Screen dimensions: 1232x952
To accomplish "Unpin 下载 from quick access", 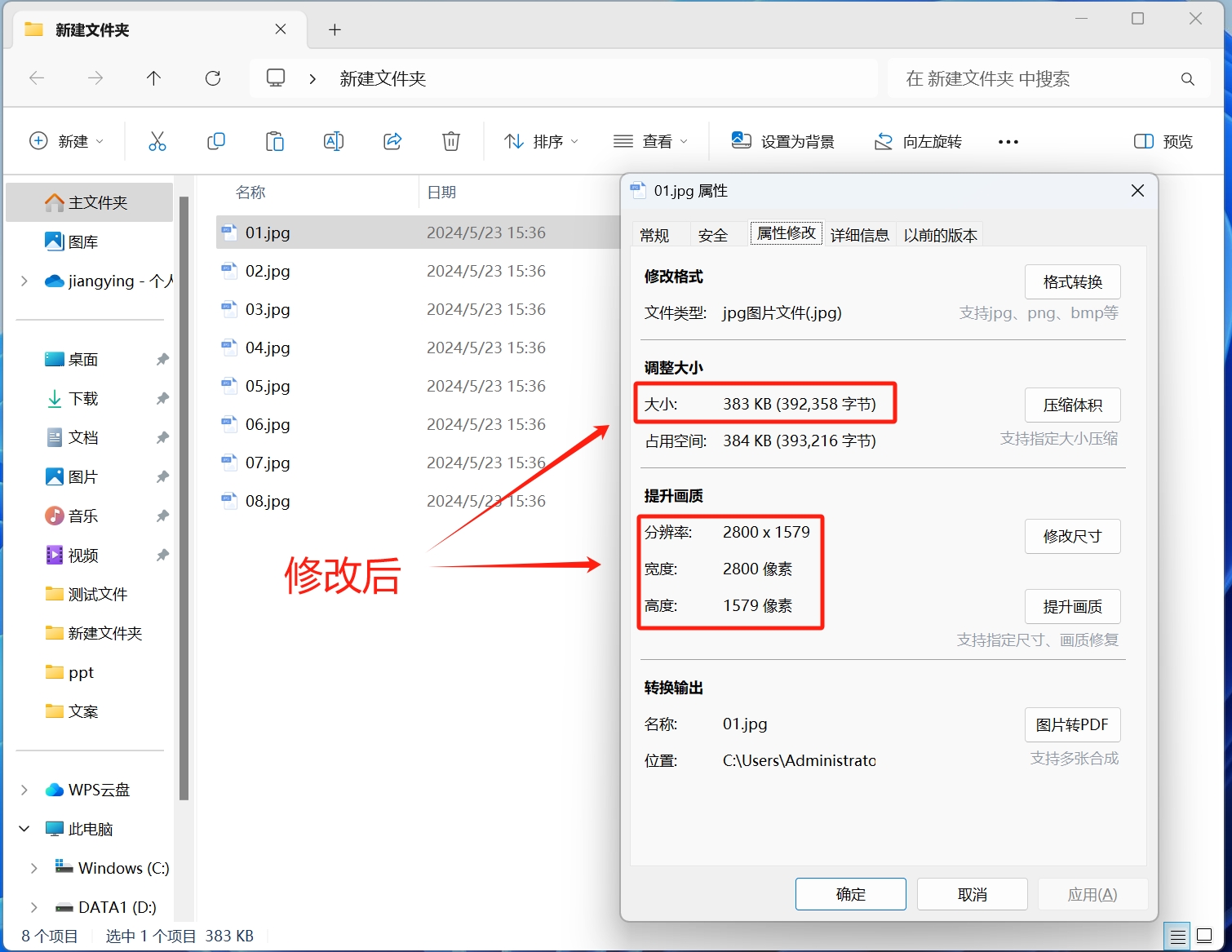I will (x=162, y=398).
